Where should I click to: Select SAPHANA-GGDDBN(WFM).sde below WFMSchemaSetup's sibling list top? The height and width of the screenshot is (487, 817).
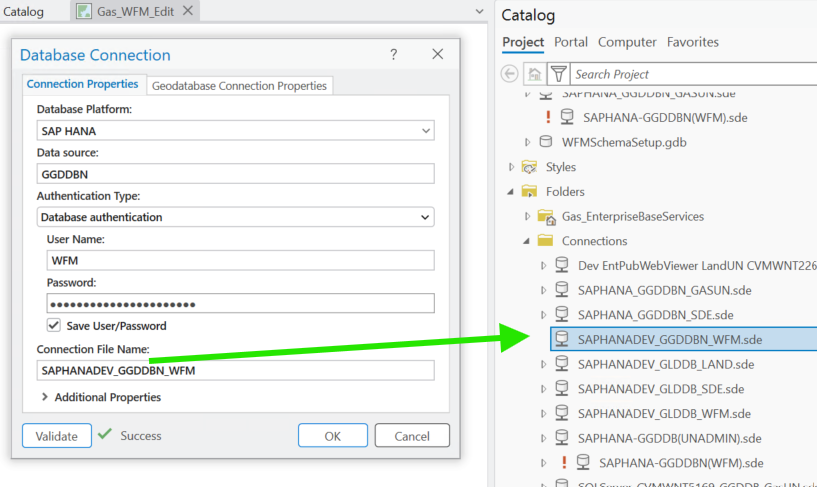pos(665,118)
